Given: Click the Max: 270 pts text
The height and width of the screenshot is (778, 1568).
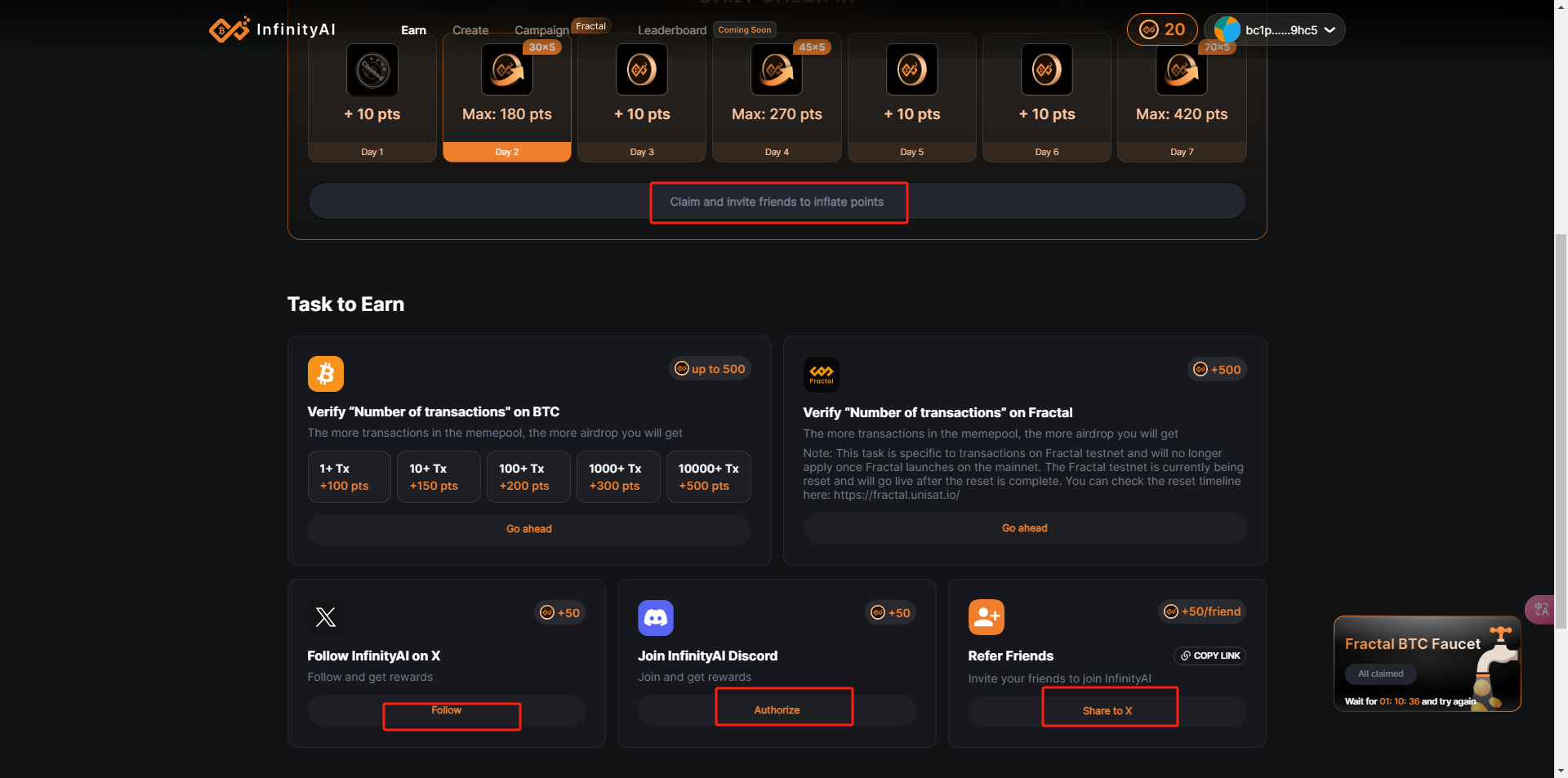Looking at the screenshot, I should pos(777,114).
